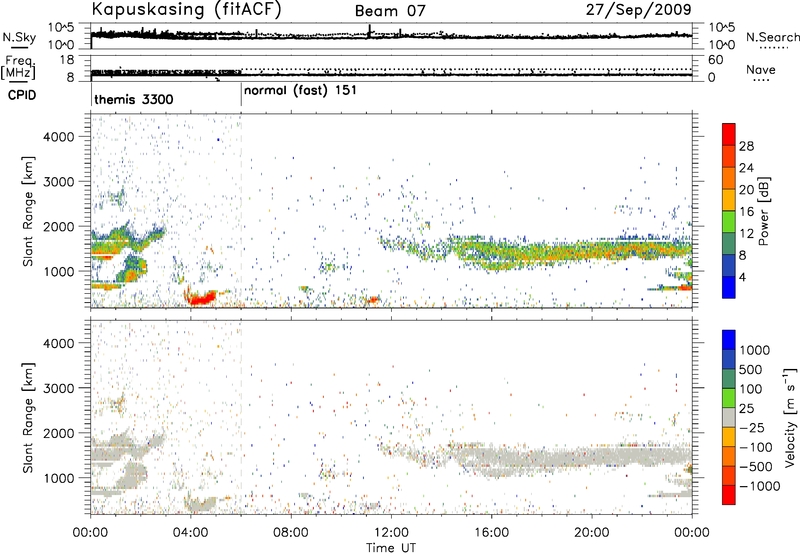
Task: Click the 10^5 left noise axis value
Action: point(61,28)
